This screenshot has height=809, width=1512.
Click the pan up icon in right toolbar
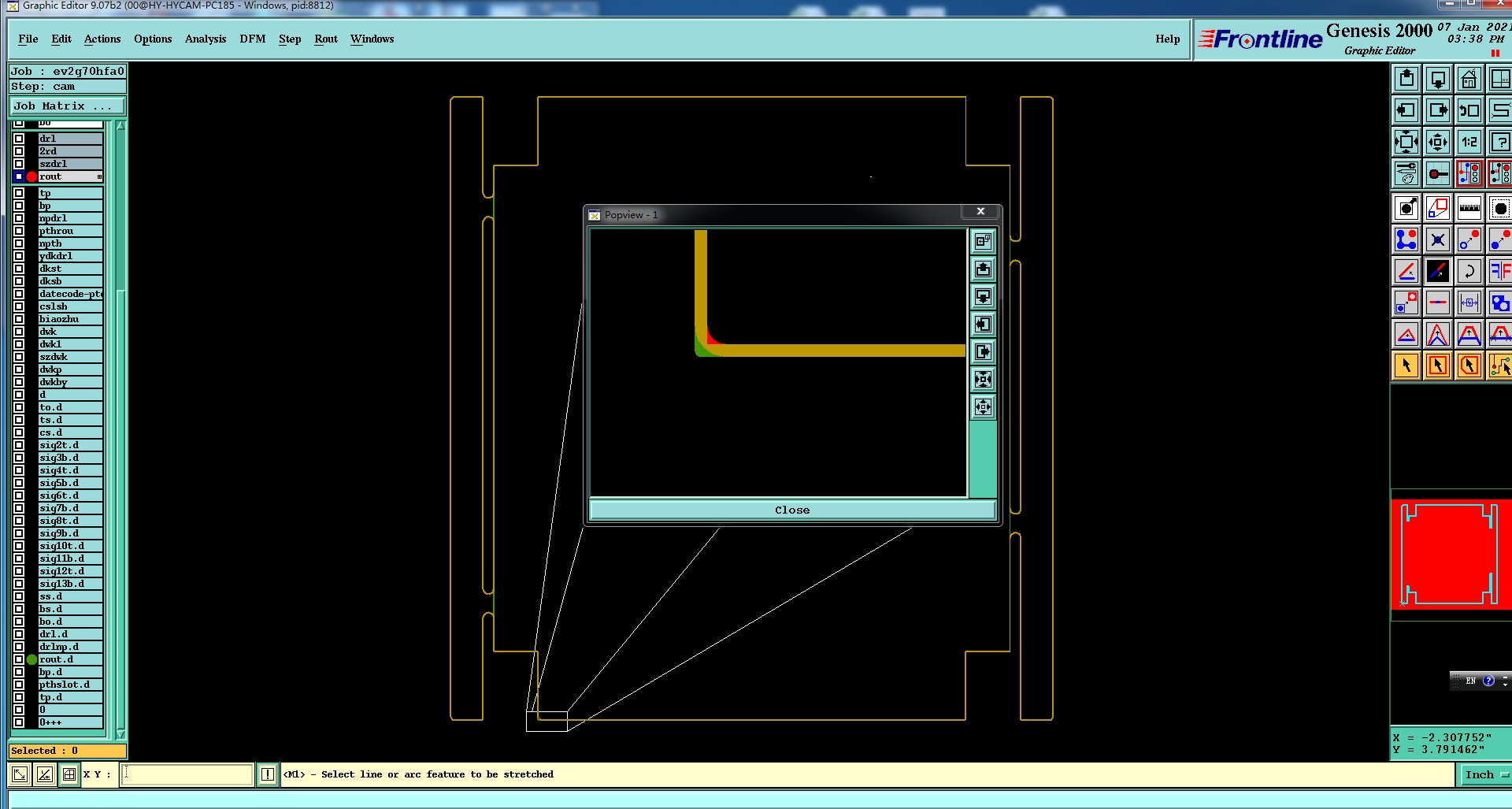1406,79
